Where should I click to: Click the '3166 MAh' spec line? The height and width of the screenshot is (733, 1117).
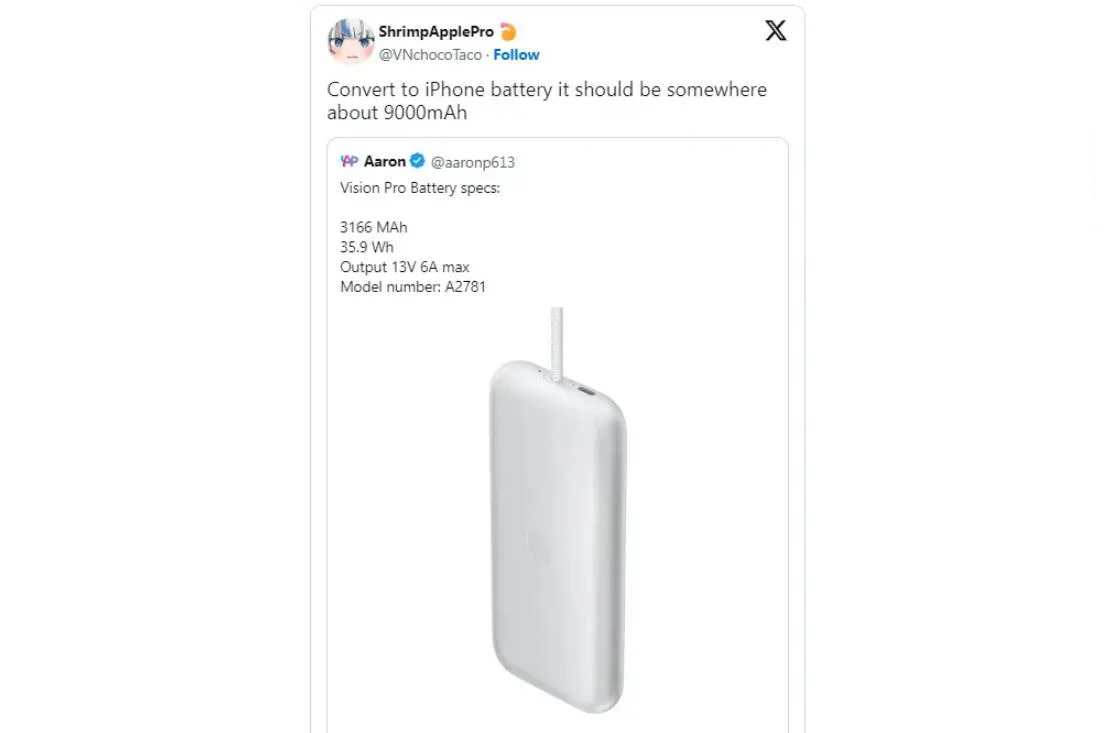(373, 227)
